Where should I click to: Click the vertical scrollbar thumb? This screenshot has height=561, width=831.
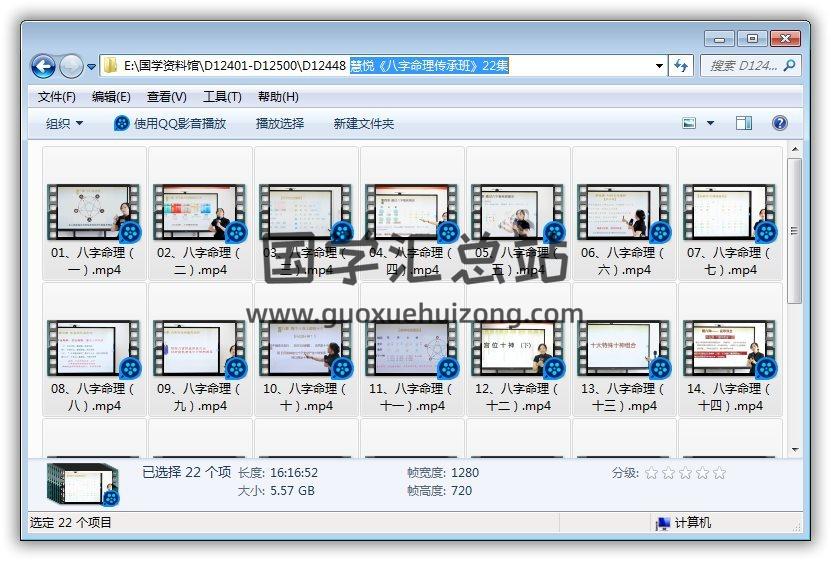[794, 230]
